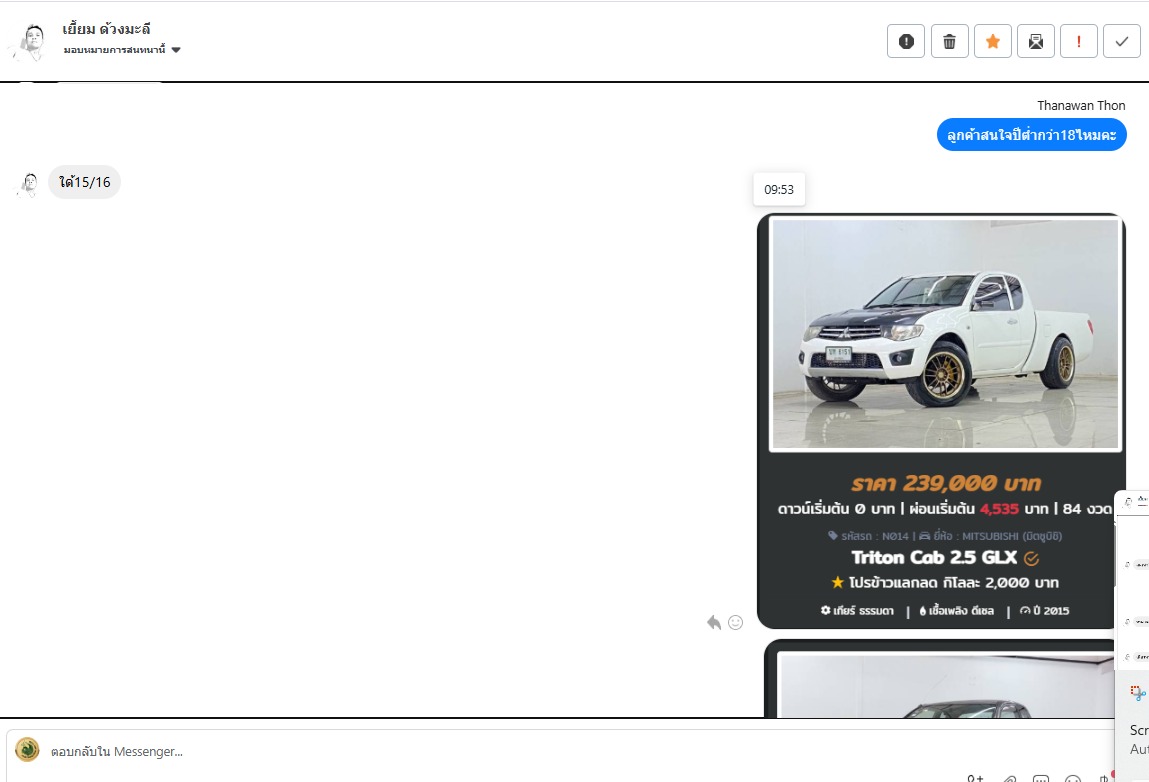This screenshot has width=1149, height=782.
Task: Open profile of เยี่ยม ด้วงมะลี from header name
Action: (106, 29)
